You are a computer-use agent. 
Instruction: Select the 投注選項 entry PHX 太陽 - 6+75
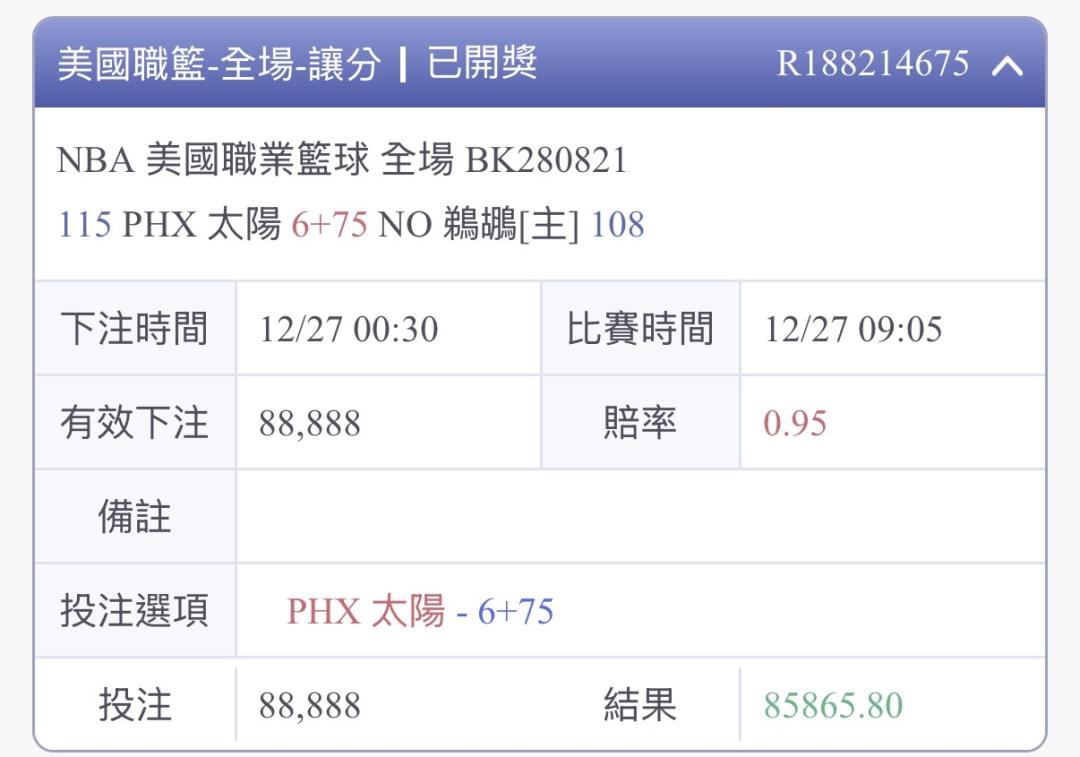(420, 611)
